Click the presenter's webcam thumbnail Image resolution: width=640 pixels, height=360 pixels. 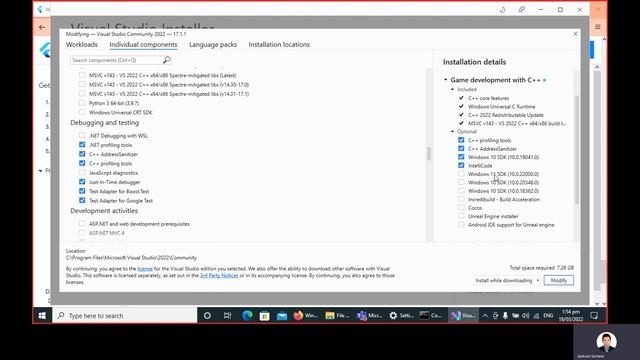coord(607,342)
